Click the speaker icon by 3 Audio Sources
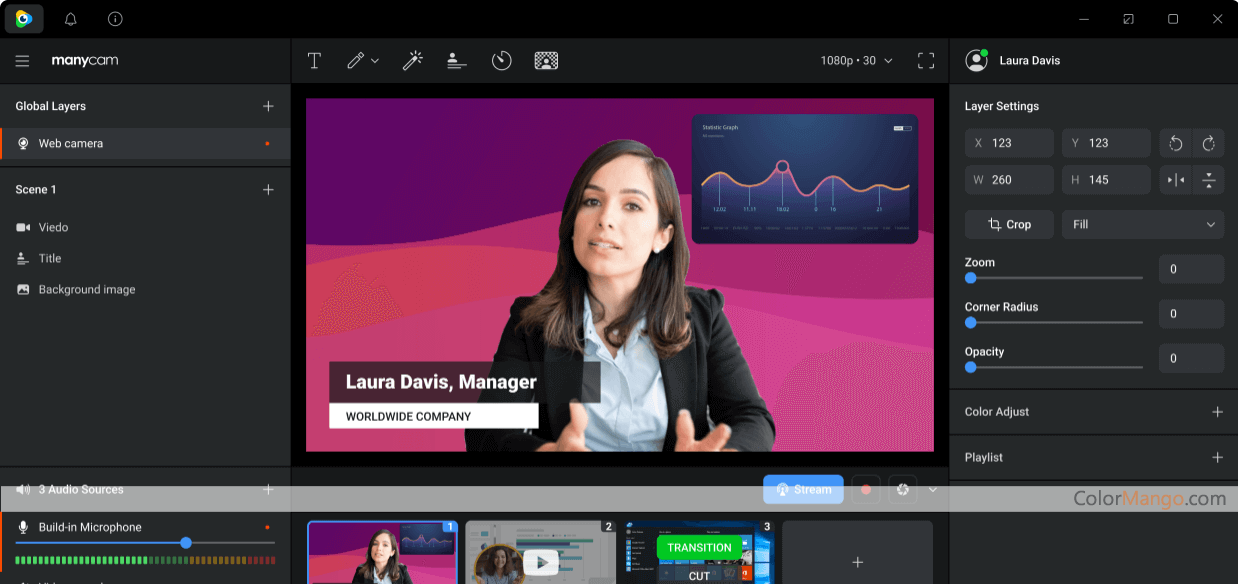The width and height of the screenshot is (1238, 584). 23,489
